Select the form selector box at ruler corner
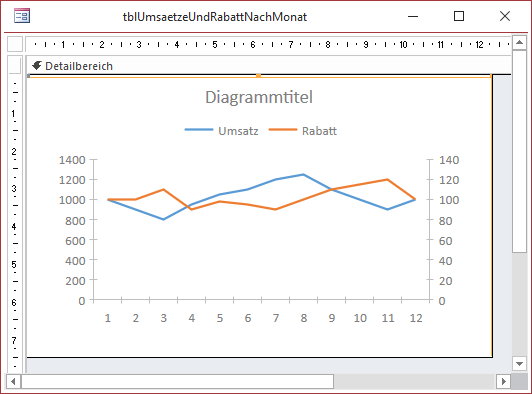This screenshot has height=394, width=532. tap(15, 44)
